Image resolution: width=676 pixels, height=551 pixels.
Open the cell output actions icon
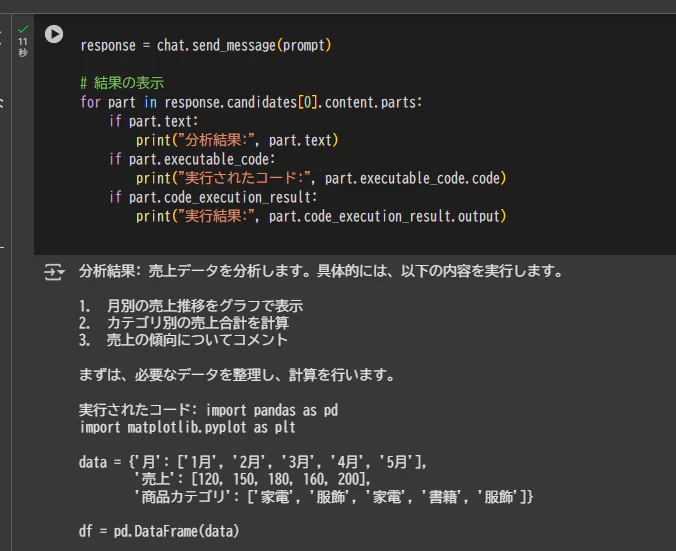pyautogui.click(x=54, y=272)
